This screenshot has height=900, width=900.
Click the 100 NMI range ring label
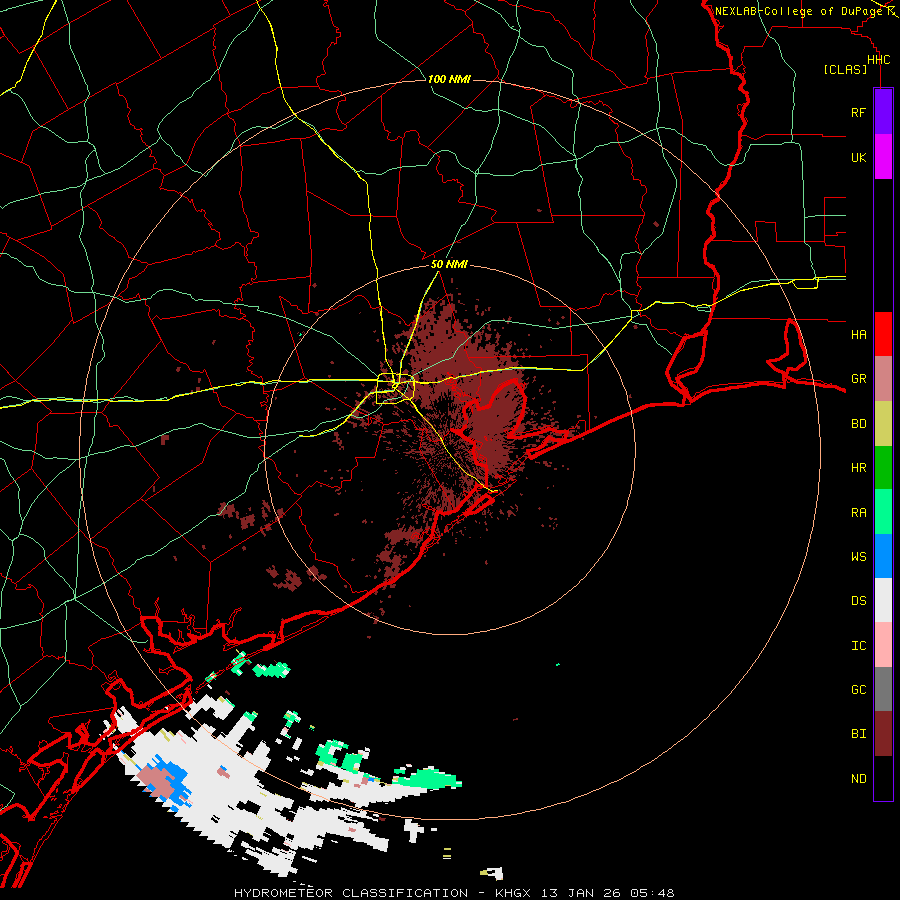click(449, 79)
